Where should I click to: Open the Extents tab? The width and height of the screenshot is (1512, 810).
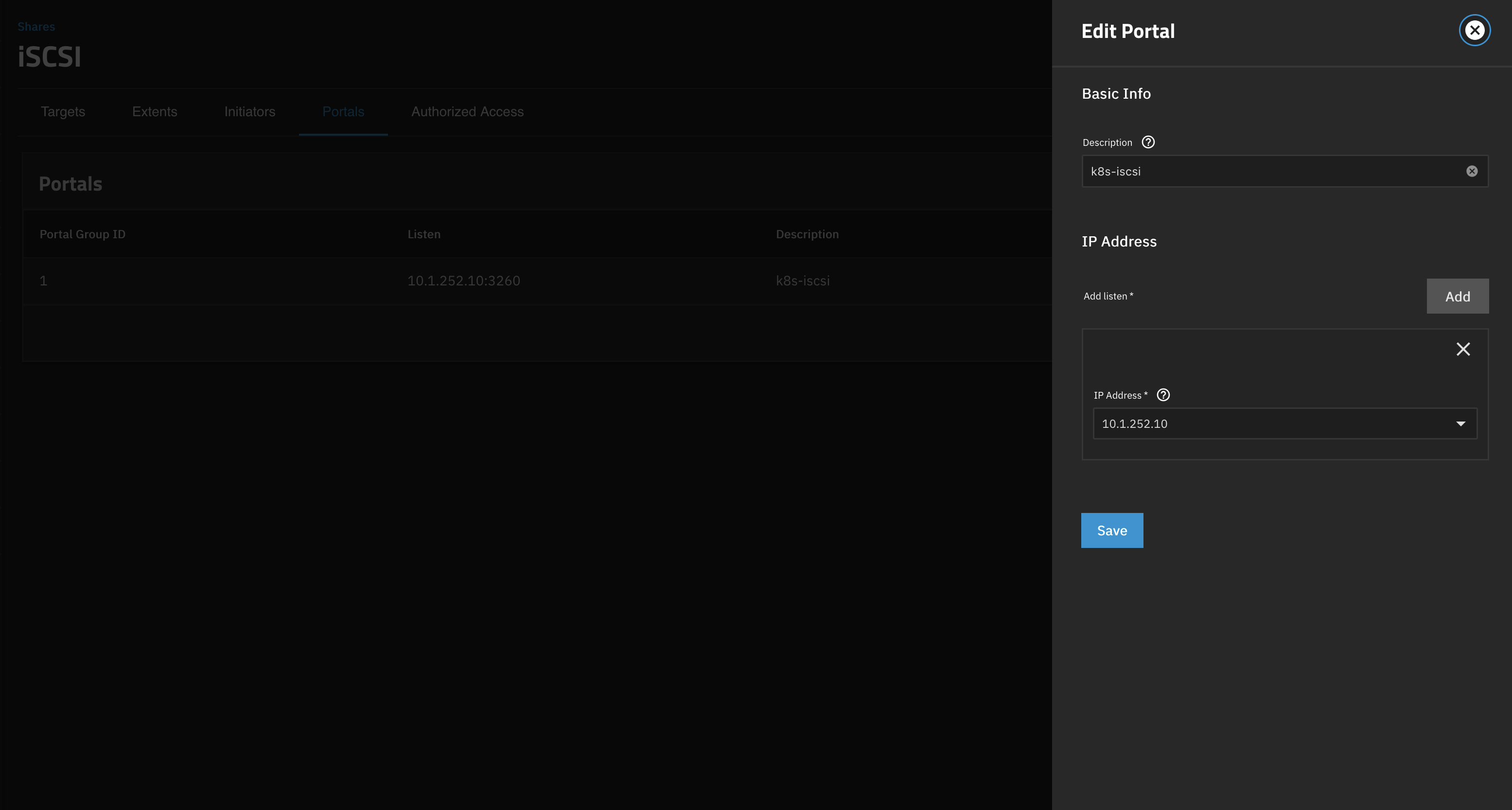(155, 111)
